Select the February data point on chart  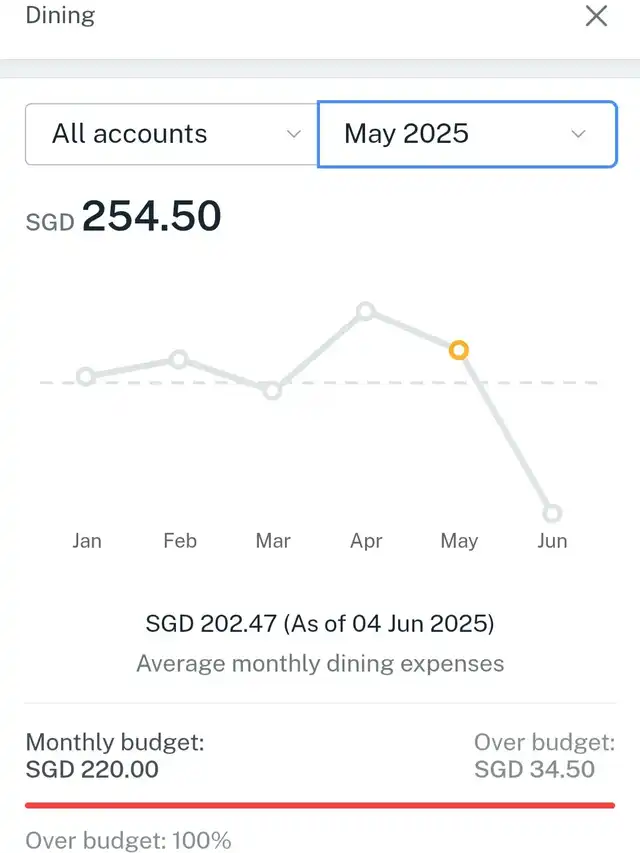[x=179, y=359]
